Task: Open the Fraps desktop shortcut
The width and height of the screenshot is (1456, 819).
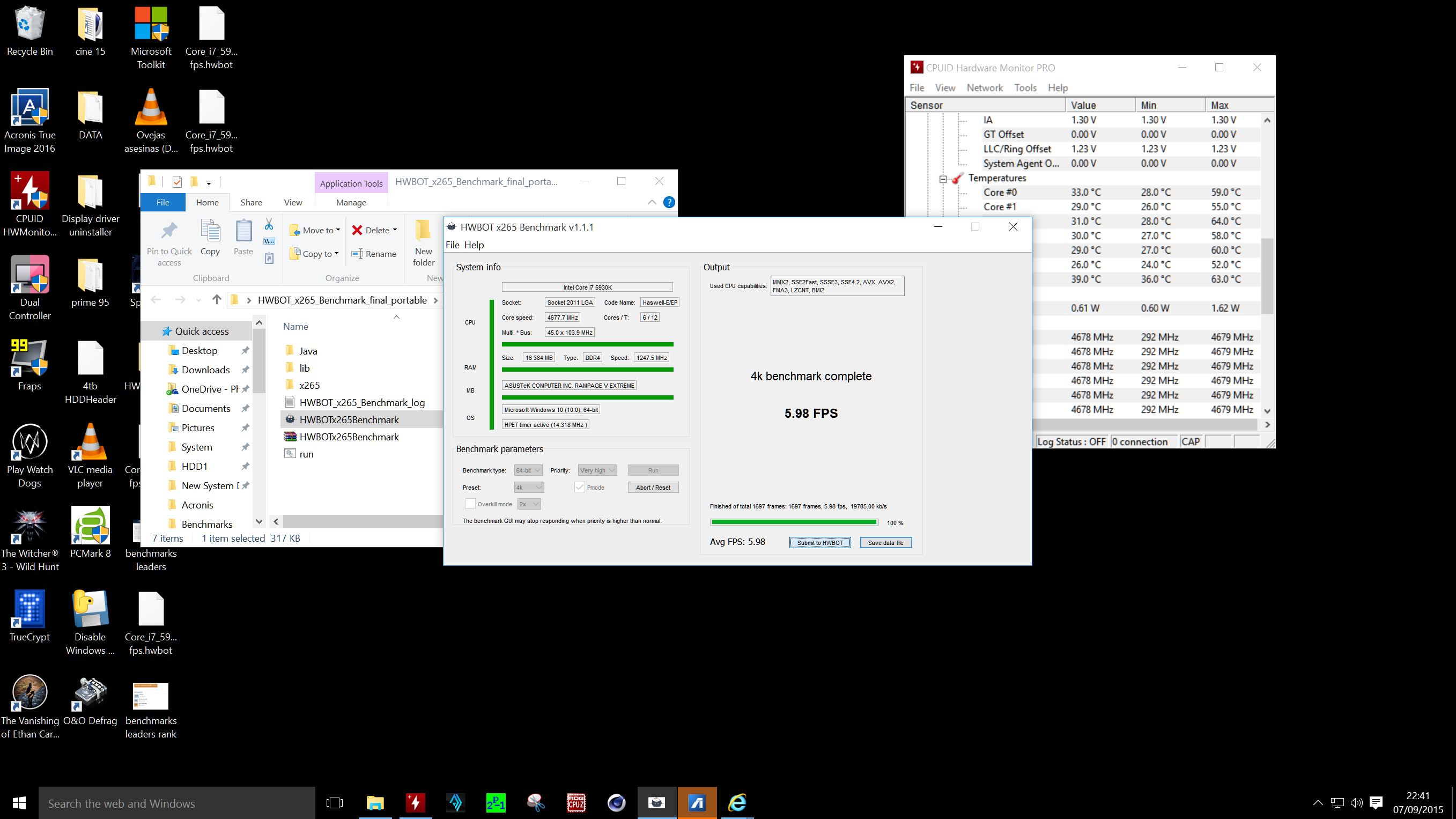Action: click(29, 366)
